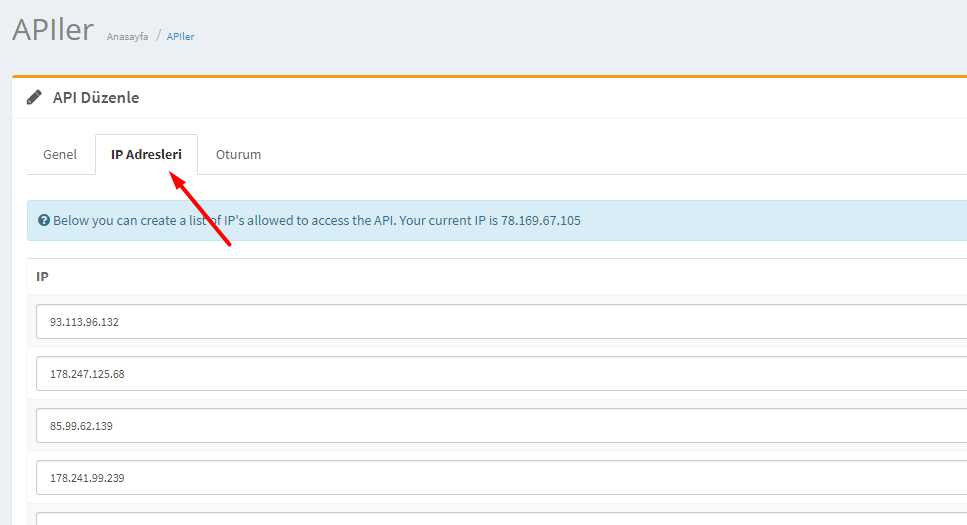967x525 pixels.
Task: Click the API Düzenle panel title
Action: pyautogui.click(x=96, y=97)
